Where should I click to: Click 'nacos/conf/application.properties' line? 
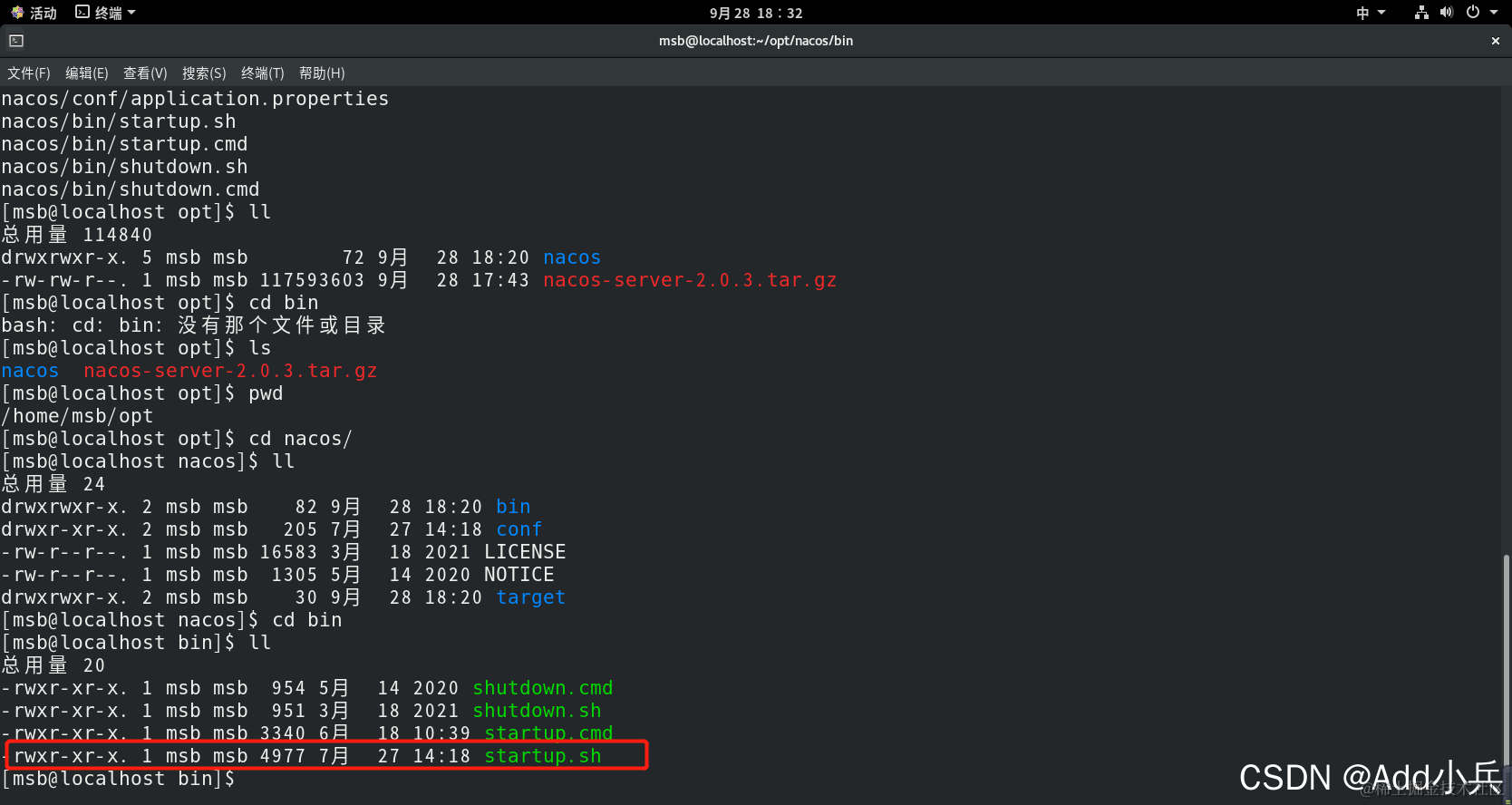195,99
